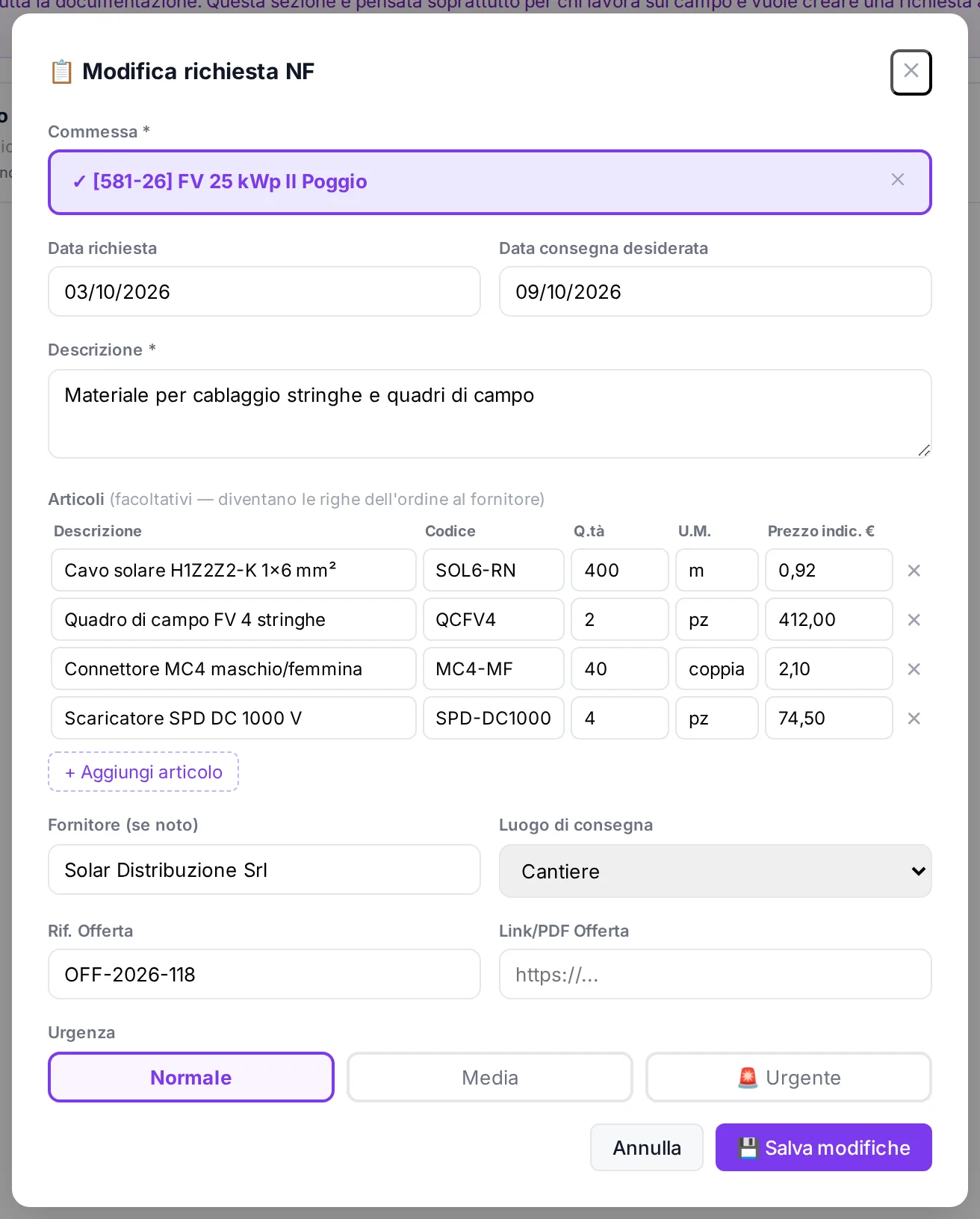This screenshot has width=980, height=1219.
Task: Click the selected commessa [581-26] field
Action: coord(490,182)
